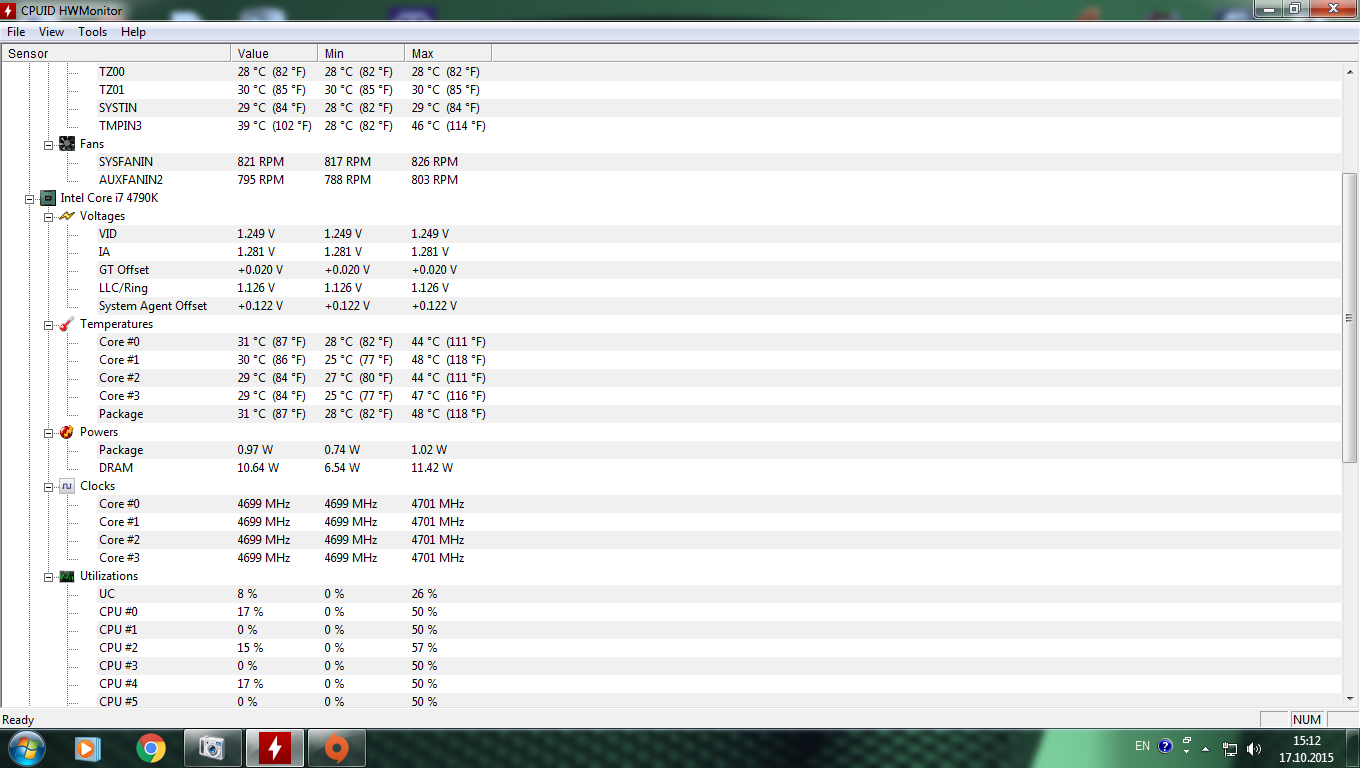Open Google Chrome from the taskbar
This screenshot has height=768, width=1360.
point(151,748)
